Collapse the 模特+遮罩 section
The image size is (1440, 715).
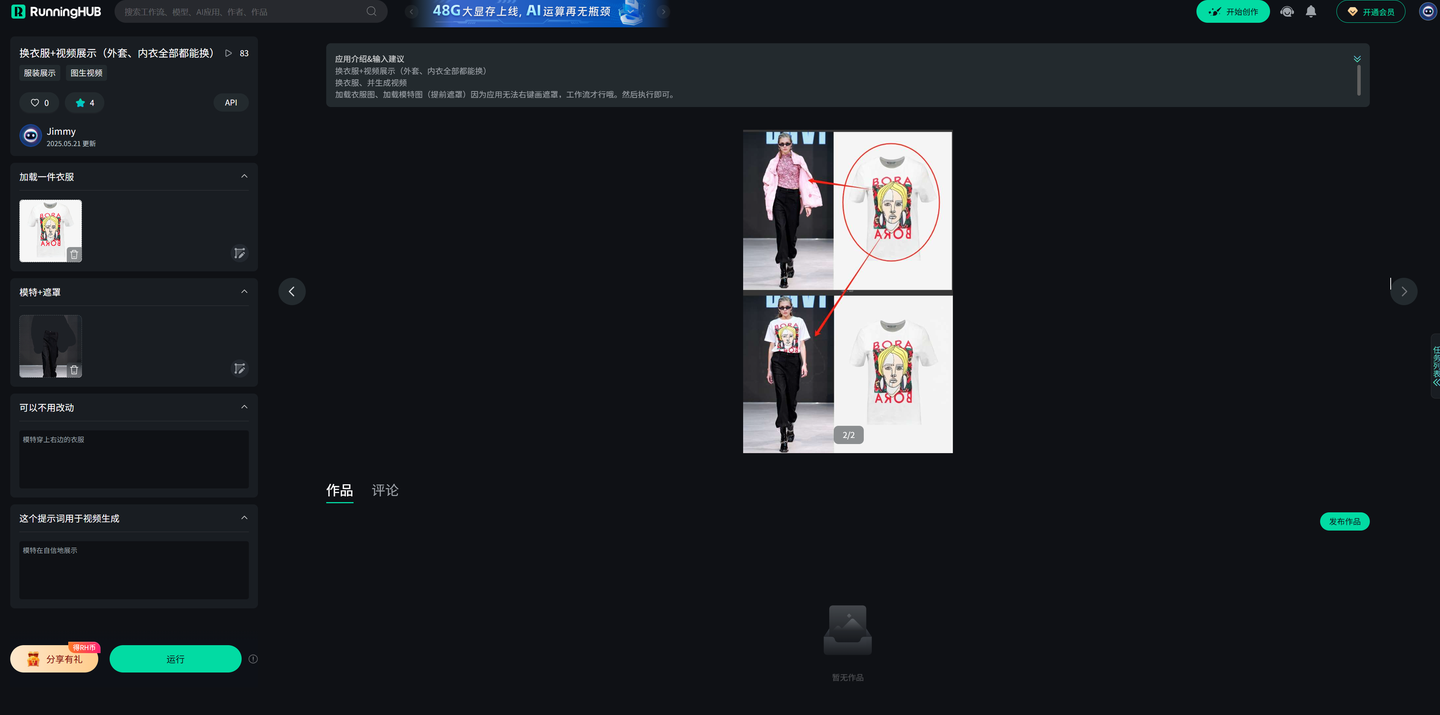coord(244,292)
